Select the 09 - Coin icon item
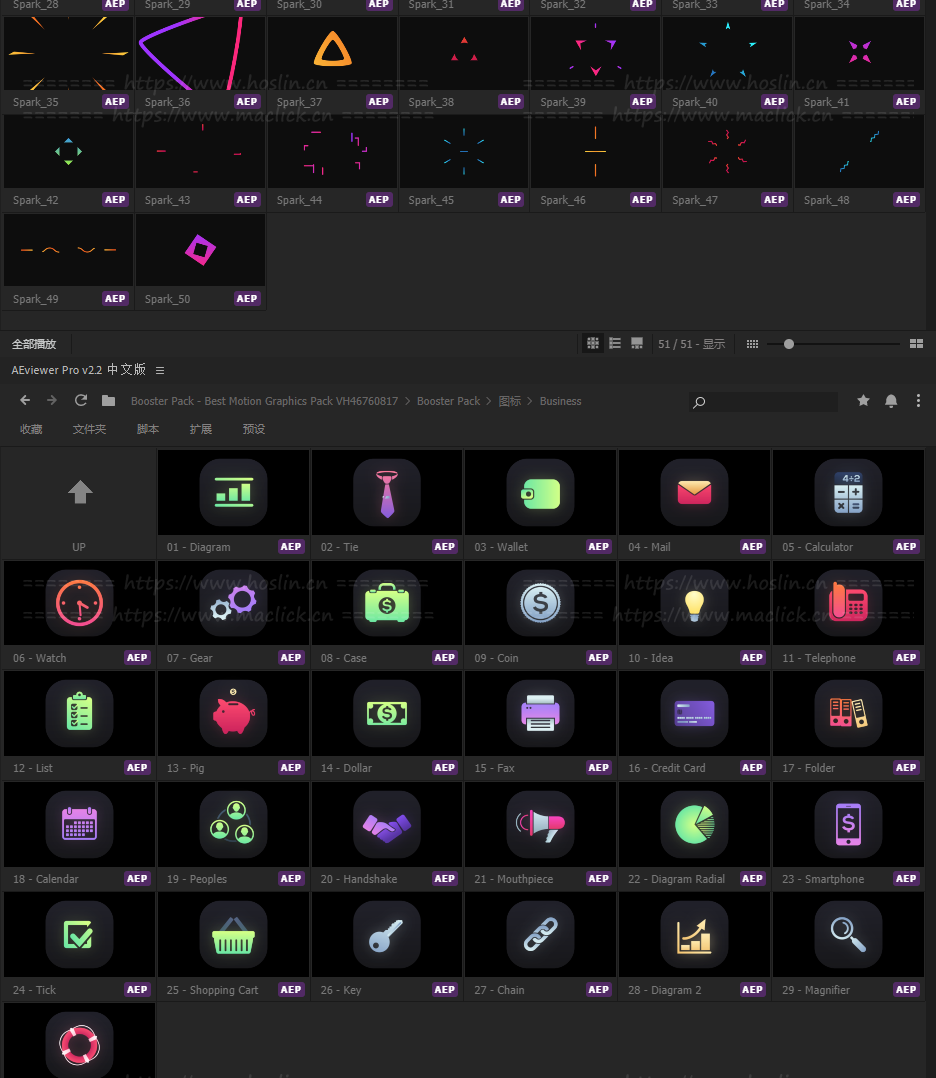Image resolution: width=936 pixels, height=1078 pixels. pyautogui.click(x=541, y=614)
